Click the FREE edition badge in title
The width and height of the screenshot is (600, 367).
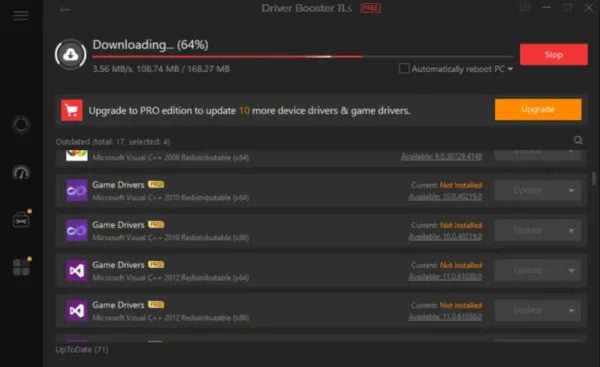(370, 8)
